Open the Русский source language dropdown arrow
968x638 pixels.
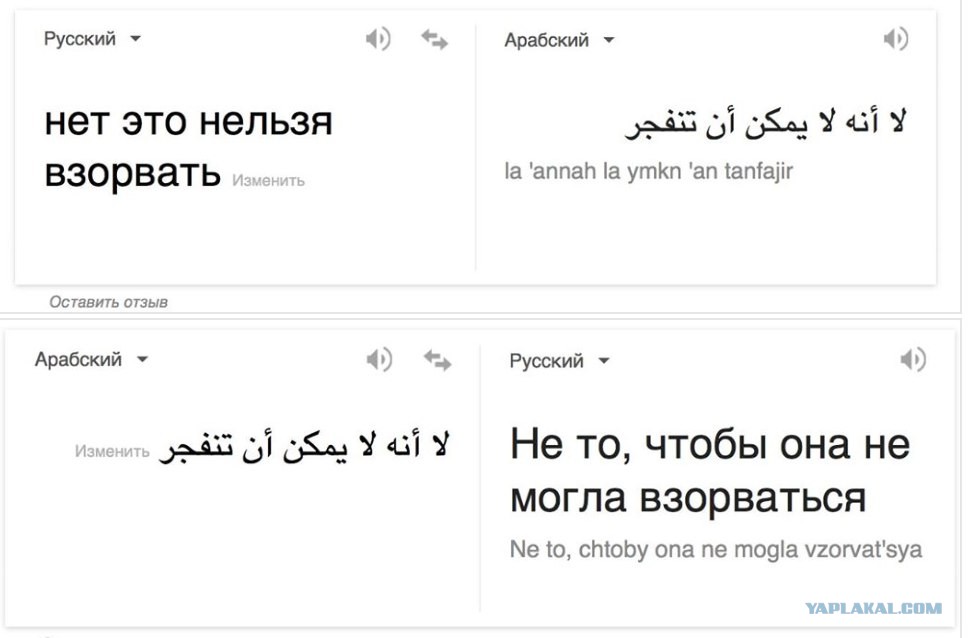(135, 39)
